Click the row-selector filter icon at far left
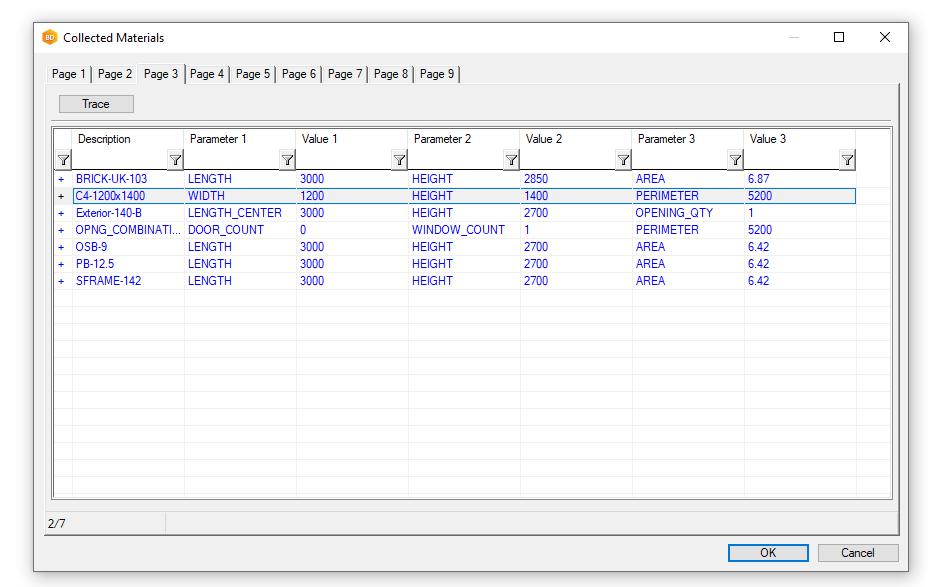The height and width of the screenshot is (587, 939). click(63, 160)
